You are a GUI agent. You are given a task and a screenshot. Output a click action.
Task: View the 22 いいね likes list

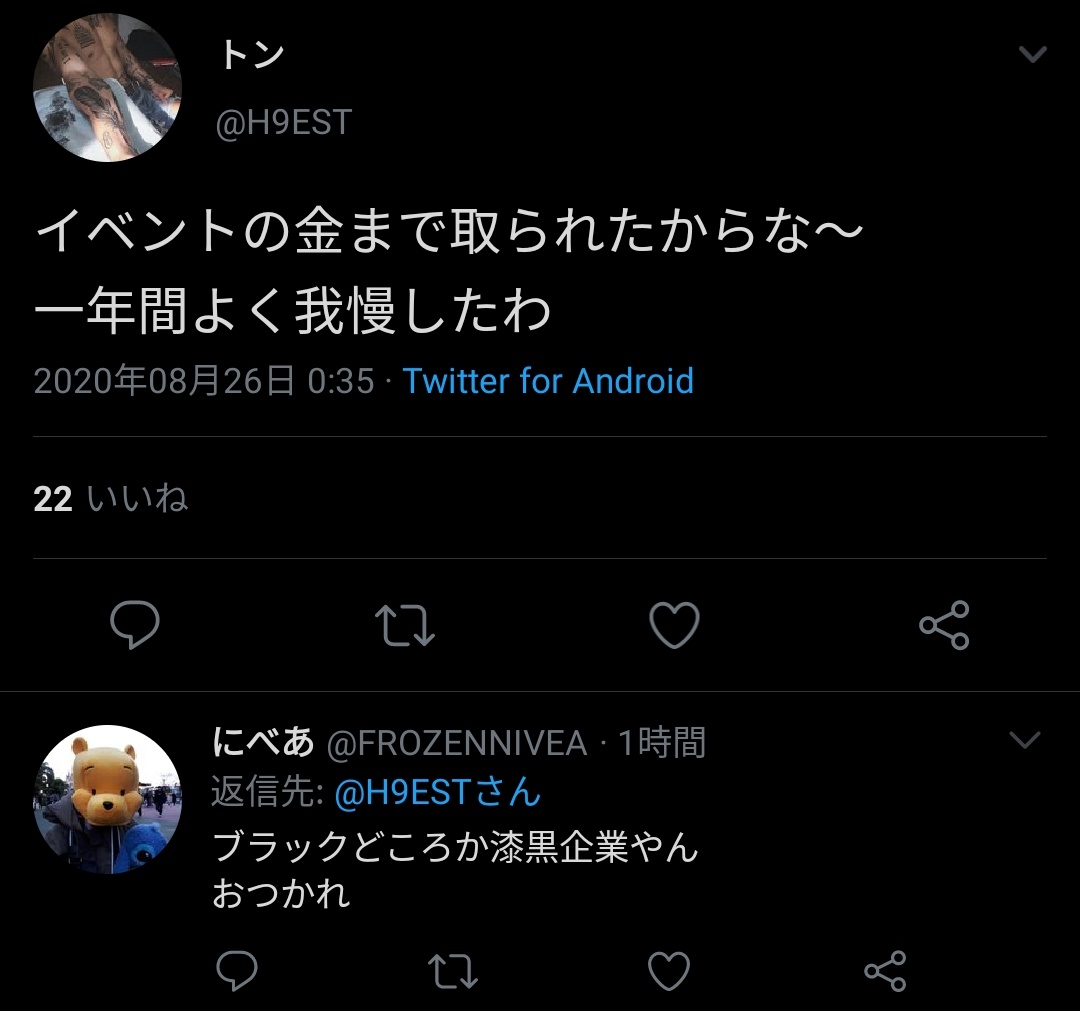(x=110, y=498)
